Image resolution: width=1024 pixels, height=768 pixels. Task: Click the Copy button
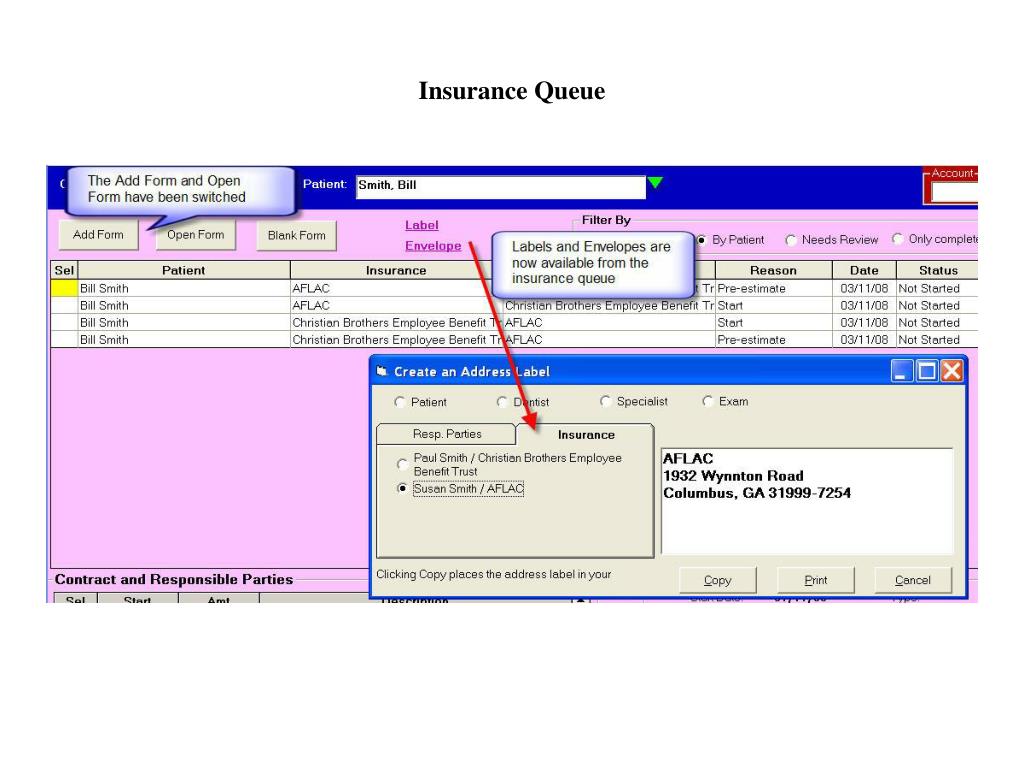718,580
